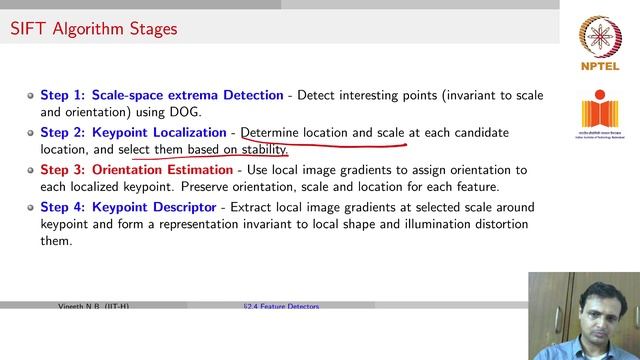Click the IIT Hyderabad logo

(600, 114)
